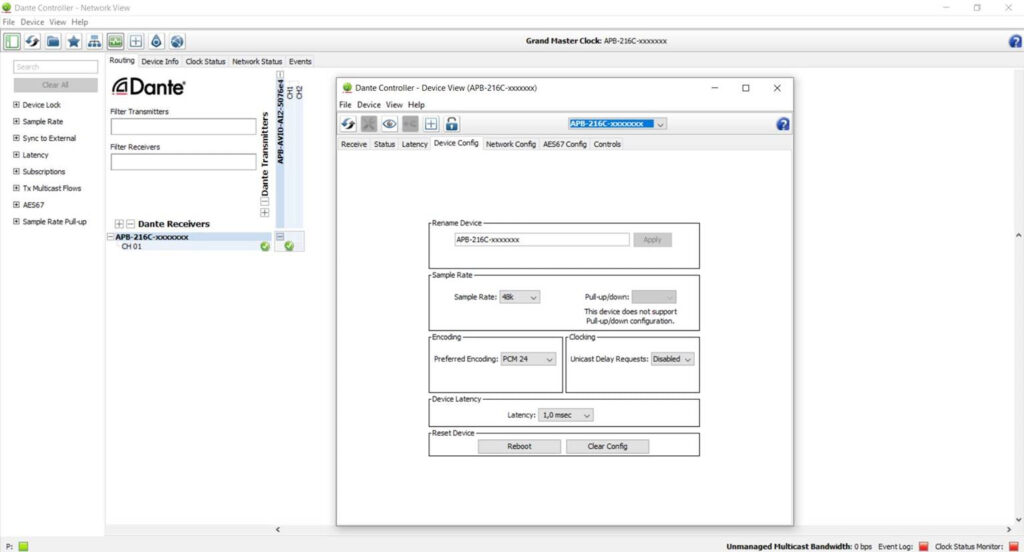
Task: Collapse the APB-216C-xxxxxxxx receiver row
Action: 110,237
